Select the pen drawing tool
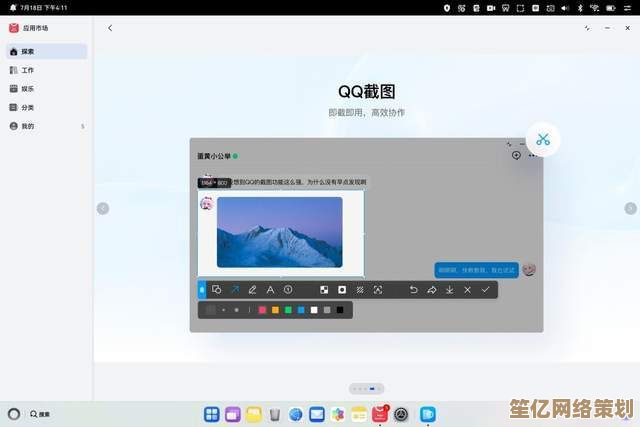The image size is (640, 427). point(253,290)
